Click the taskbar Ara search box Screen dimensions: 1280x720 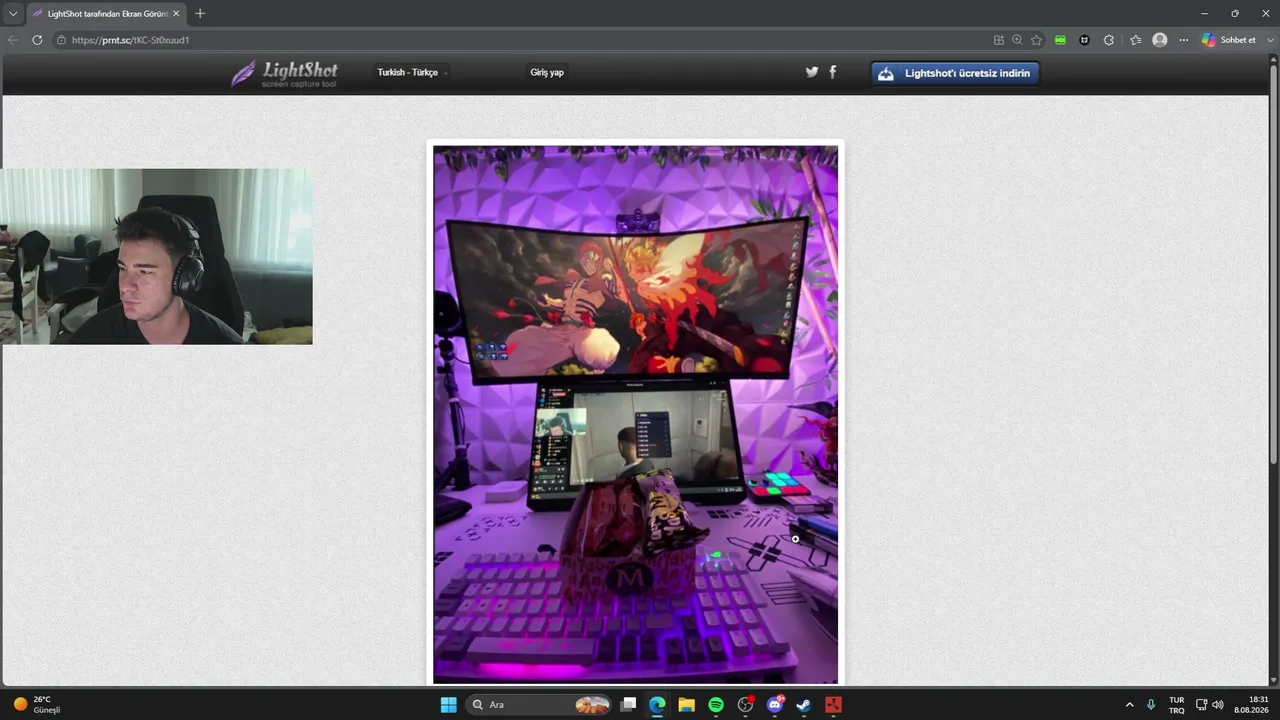pos(539,705)
